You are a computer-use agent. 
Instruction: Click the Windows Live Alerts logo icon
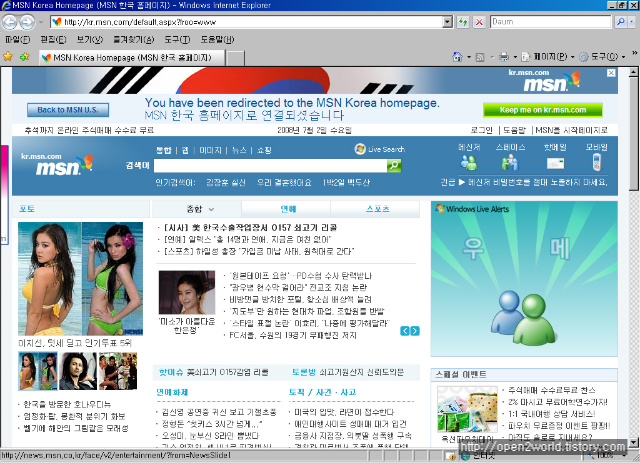coord(440,209)
